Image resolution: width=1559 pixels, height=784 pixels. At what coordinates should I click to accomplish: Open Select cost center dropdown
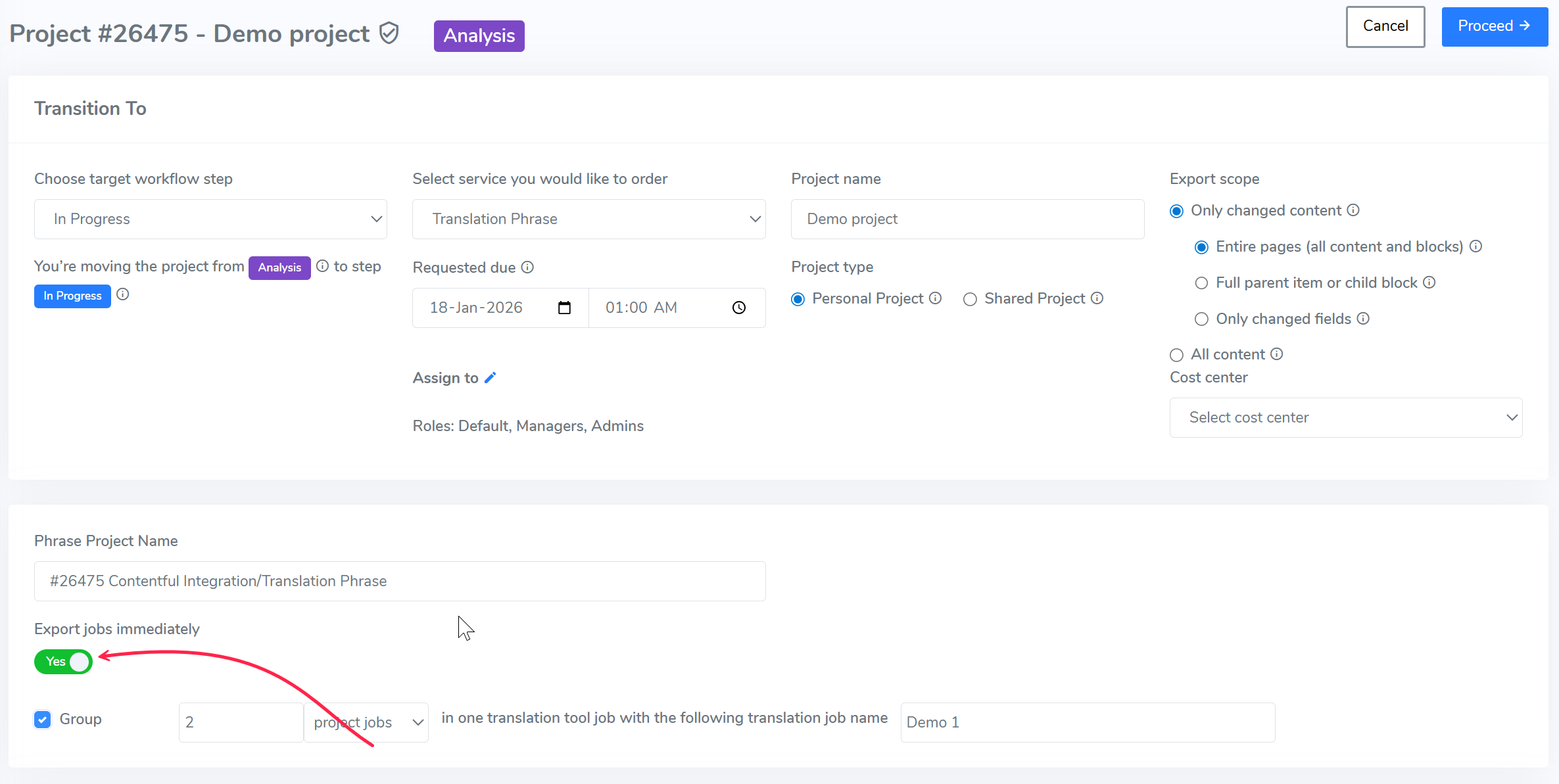[1345, 417]
